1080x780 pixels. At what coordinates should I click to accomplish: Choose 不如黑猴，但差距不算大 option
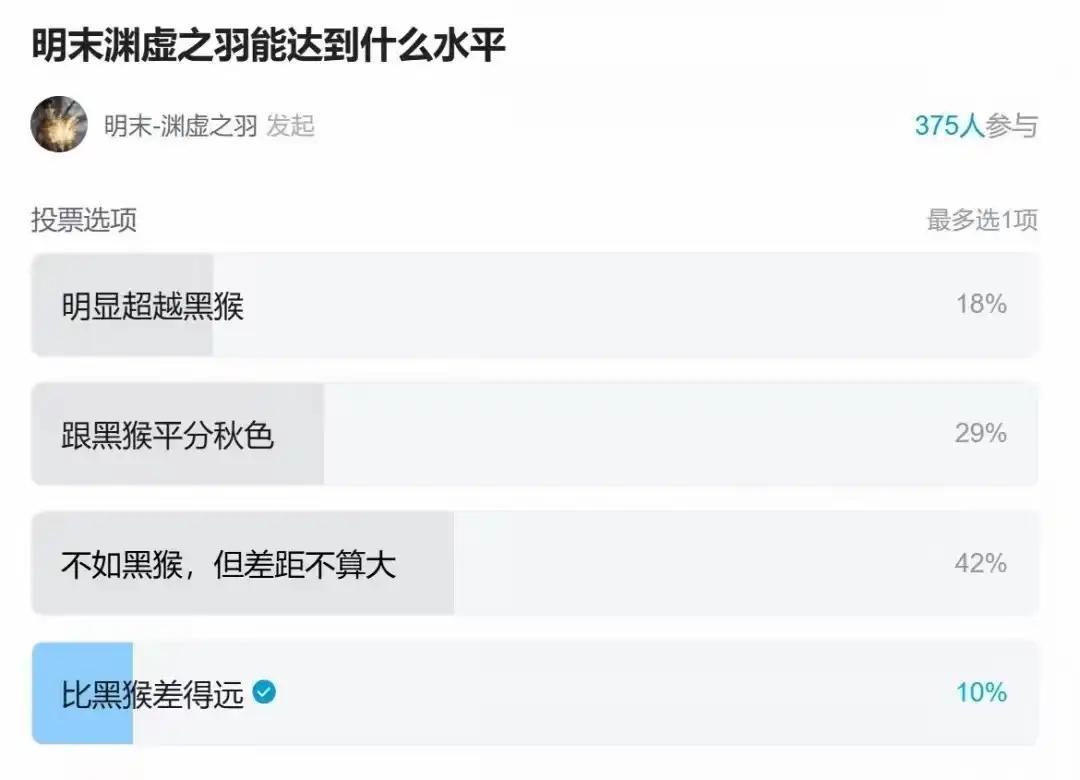229,565
